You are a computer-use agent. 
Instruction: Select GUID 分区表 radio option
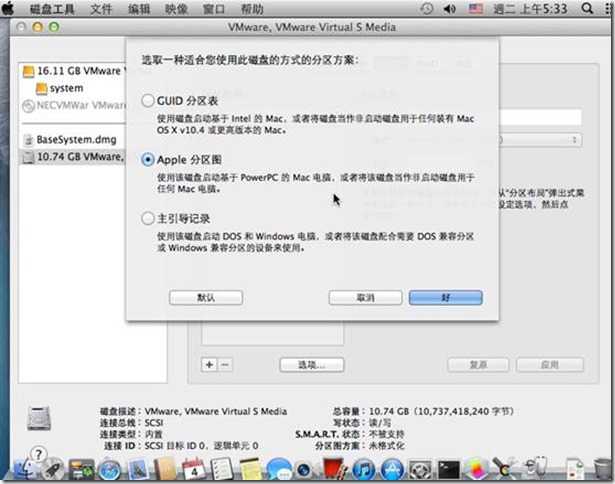point(147,101)
